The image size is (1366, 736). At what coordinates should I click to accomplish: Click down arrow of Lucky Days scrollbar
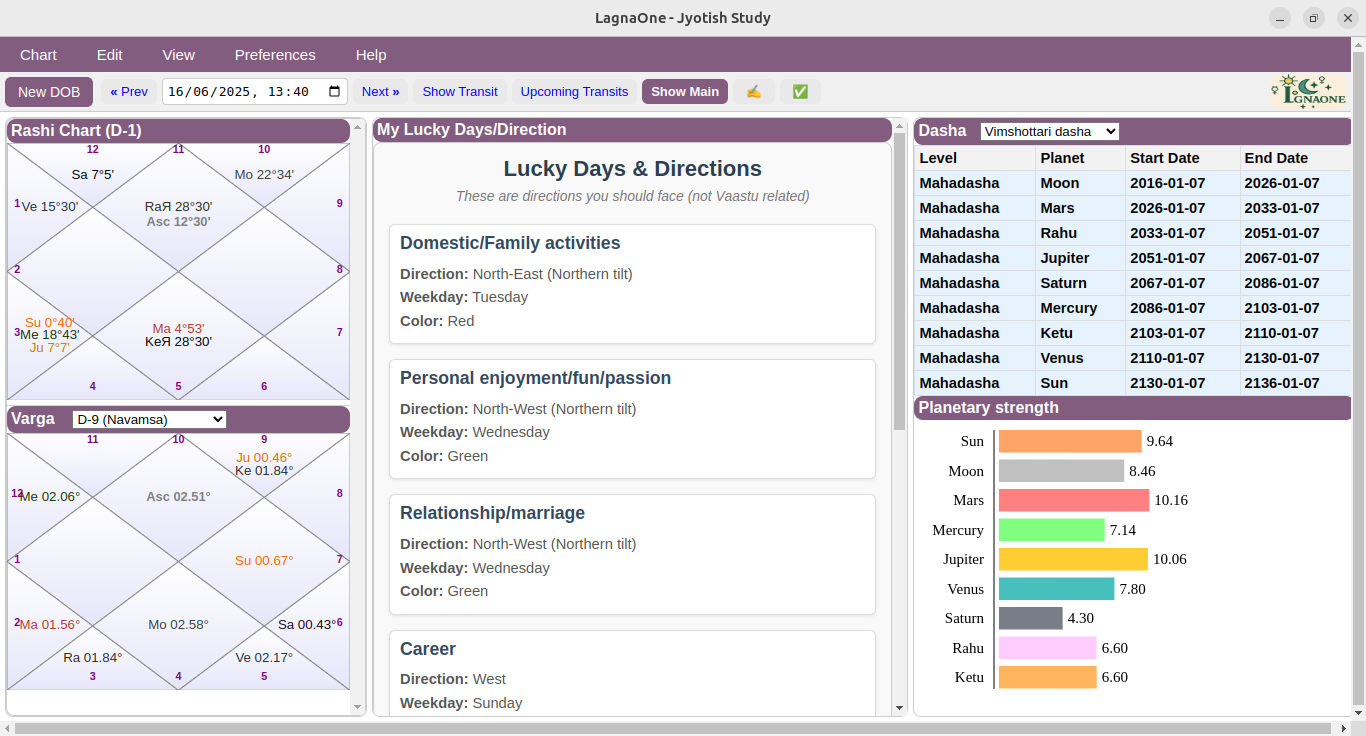pyautogui.click(x=899, y=708)
